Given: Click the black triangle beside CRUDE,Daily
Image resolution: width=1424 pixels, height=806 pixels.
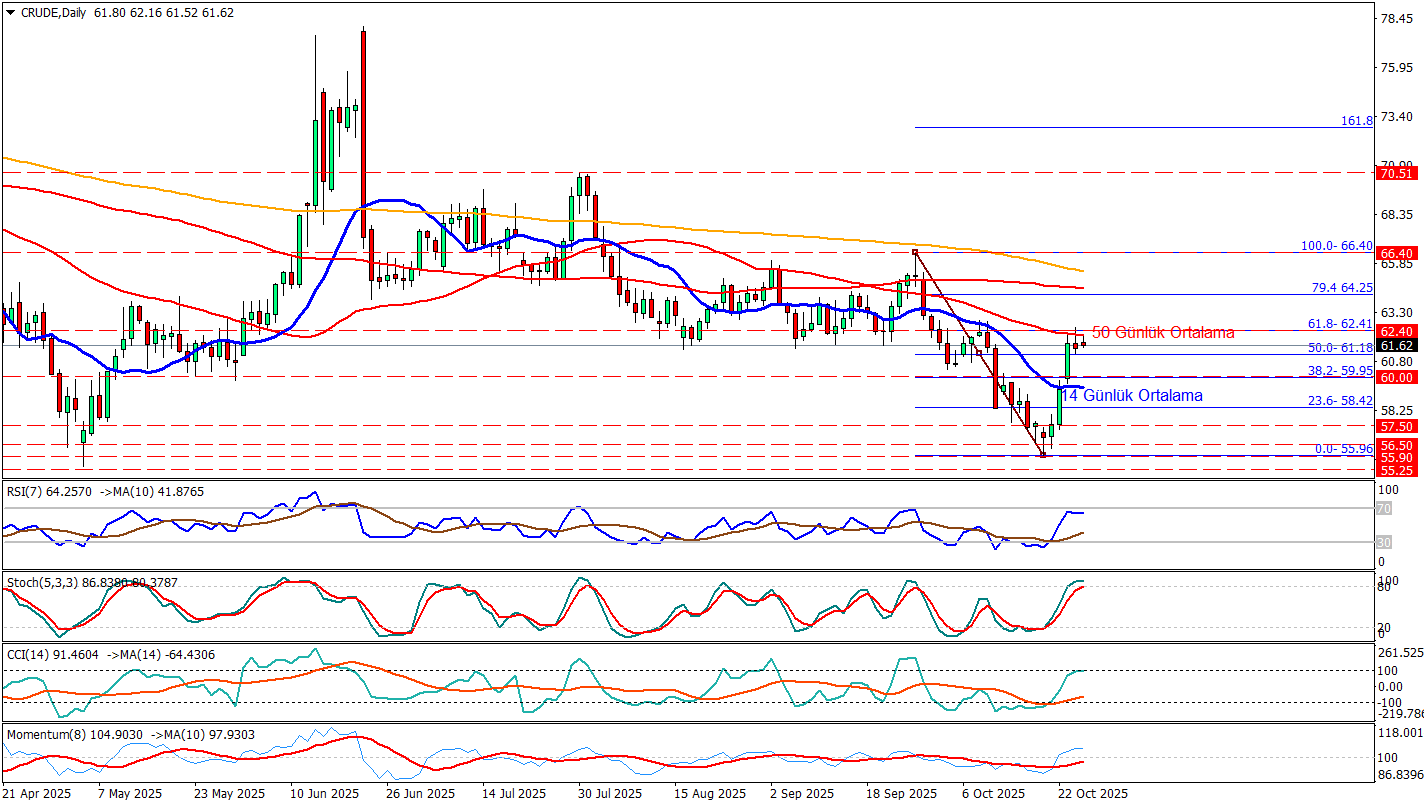Looking at the screenshot, I should (x=10, y=13).
